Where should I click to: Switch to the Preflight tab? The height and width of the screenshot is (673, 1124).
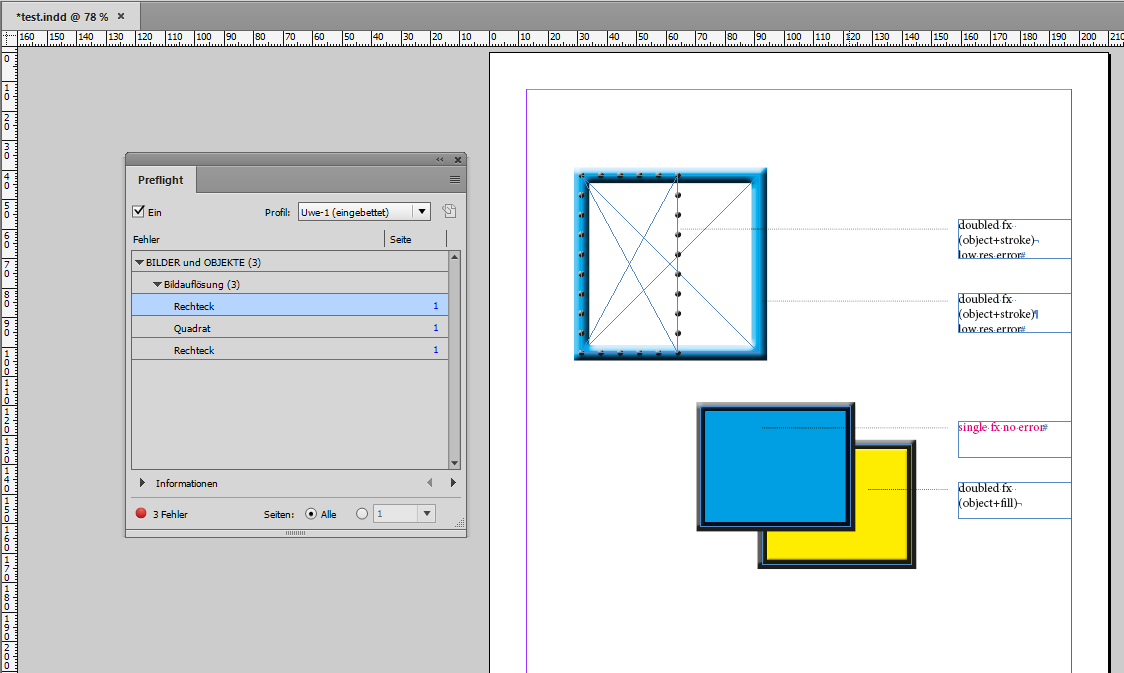tap(160, 180)
